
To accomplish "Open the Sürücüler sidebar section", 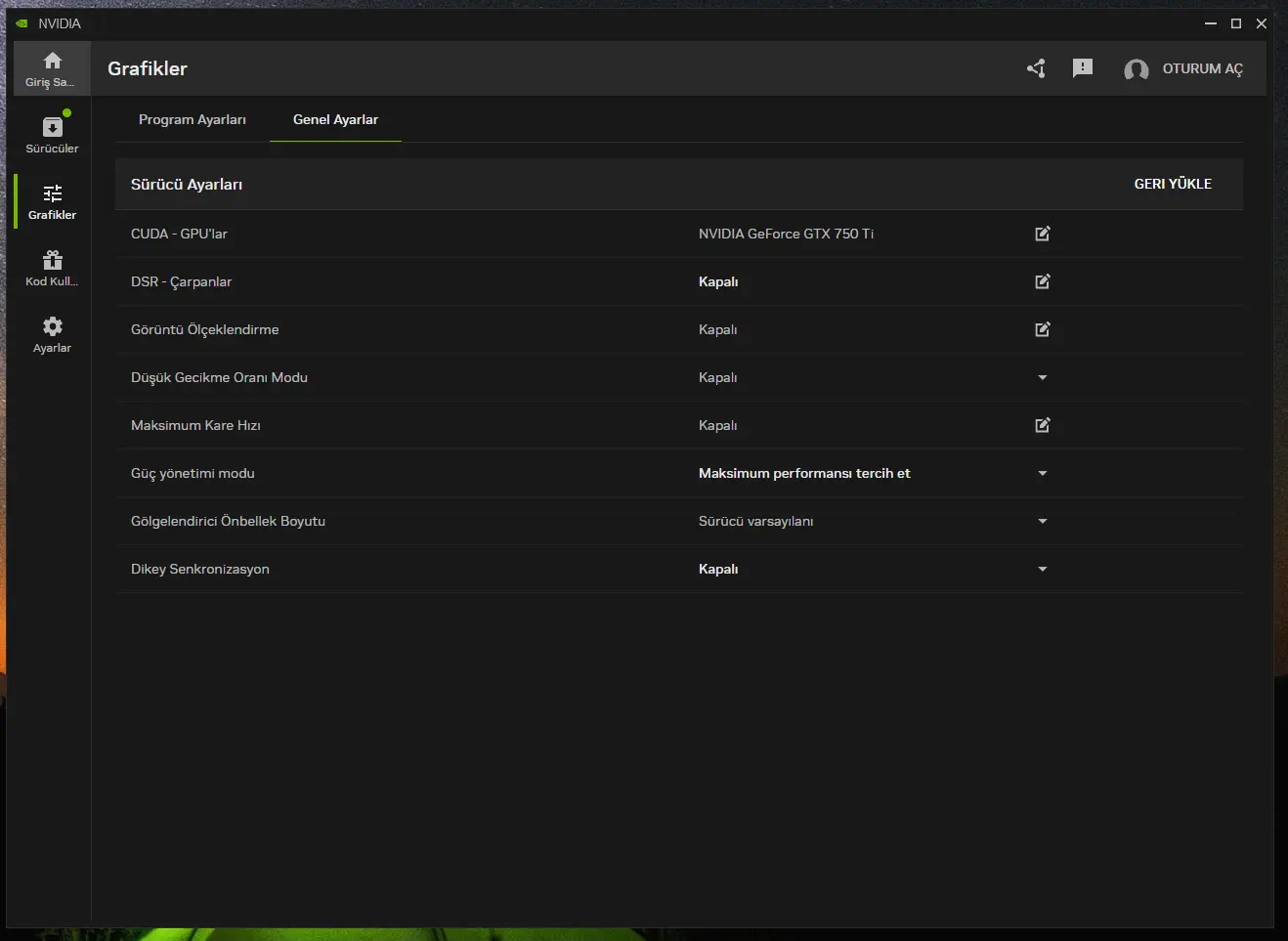I will click(52, 135).
